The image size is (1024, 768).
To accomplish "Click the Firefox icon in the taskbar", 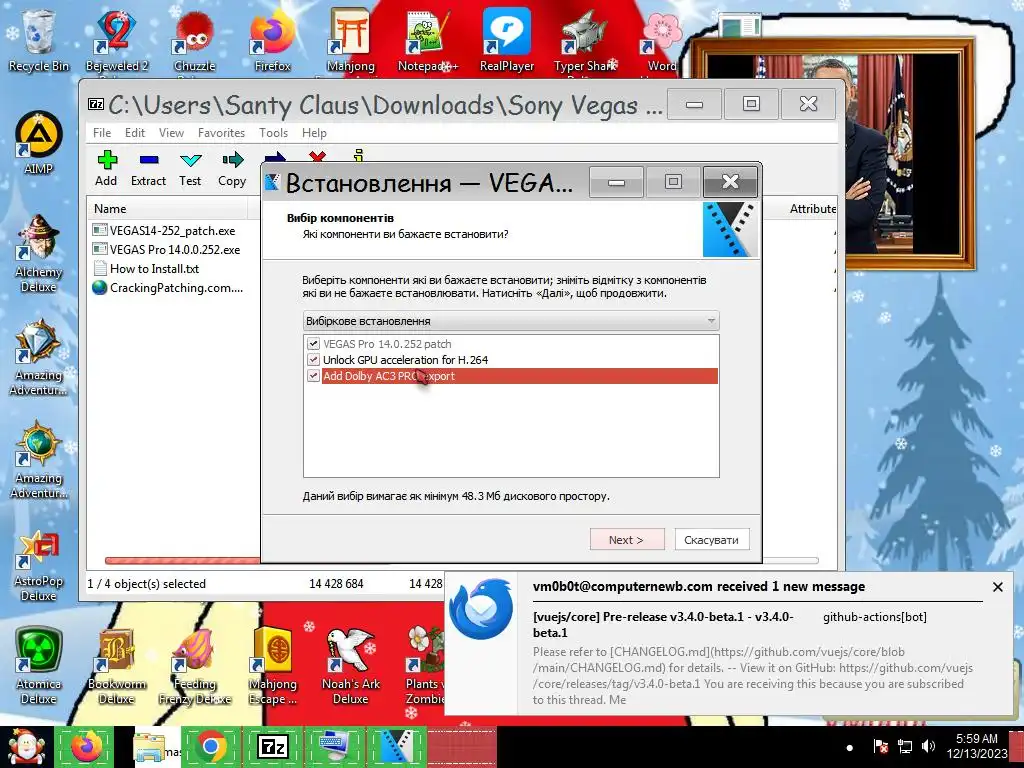I will click(x=87, y=746).
